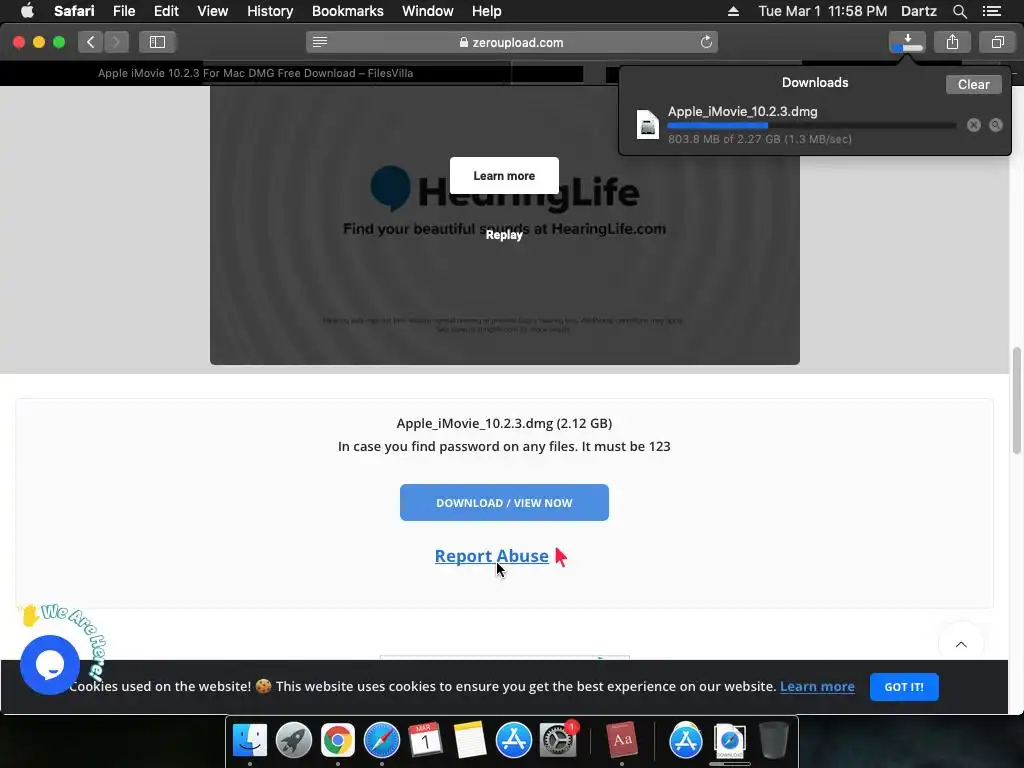Open the Report Abuse link
This screenshot has width=1024, height=768.
point(491,556)
